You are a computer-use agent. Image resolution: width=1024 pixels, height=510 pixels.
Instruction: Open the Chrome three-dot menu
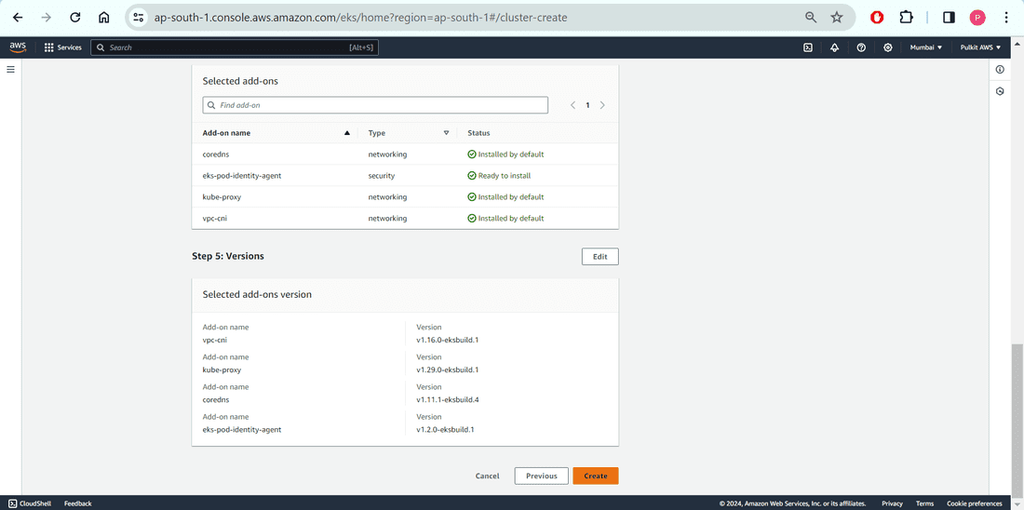(1006, 18)
